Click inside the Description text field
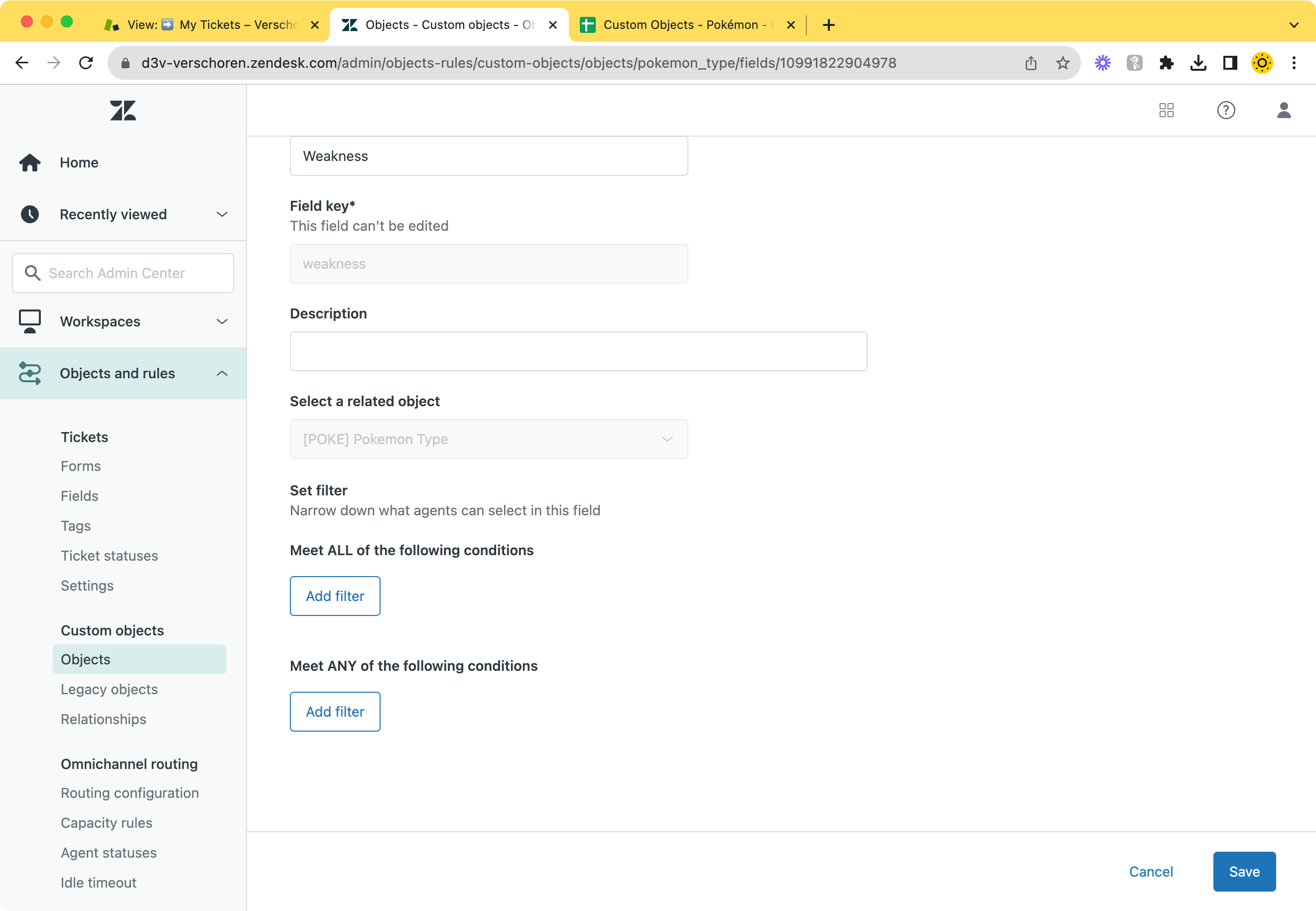The image size is (1316, 911). click(x=578, y=350)
